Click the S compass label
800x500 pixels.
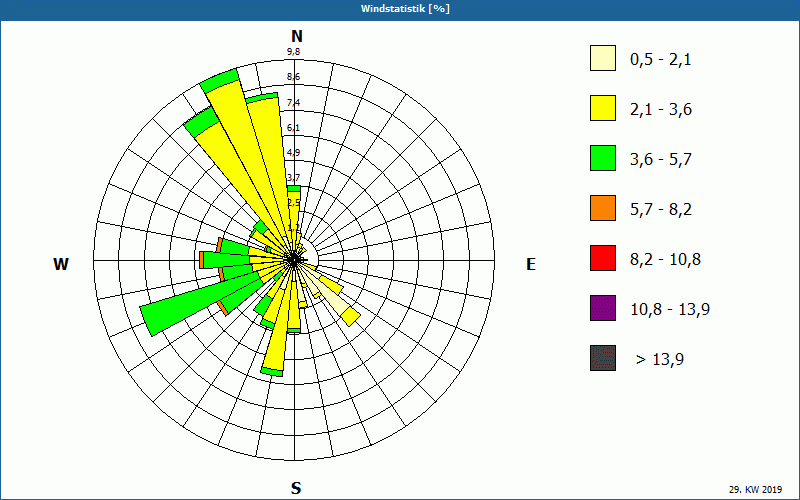[x=296, y=488]
